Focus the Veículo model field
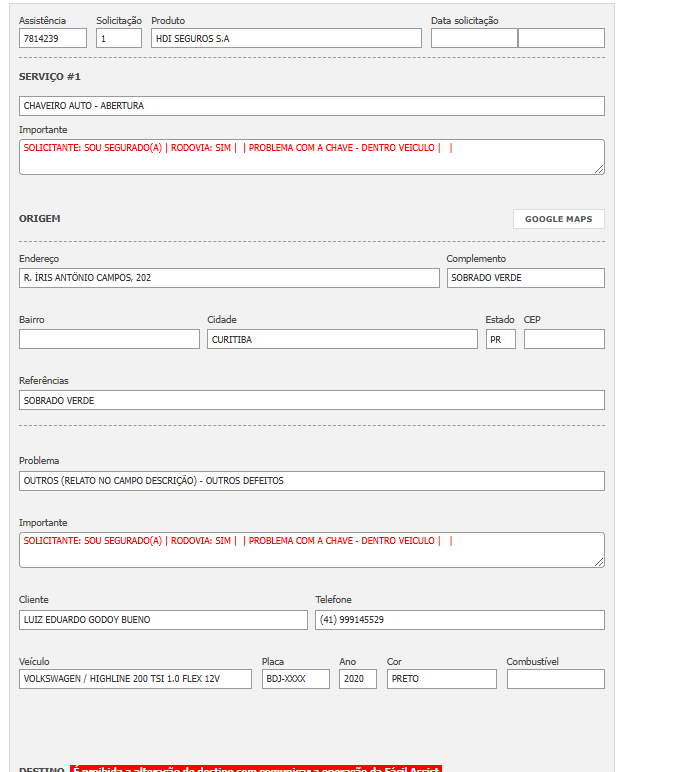 tap(135, 679)
